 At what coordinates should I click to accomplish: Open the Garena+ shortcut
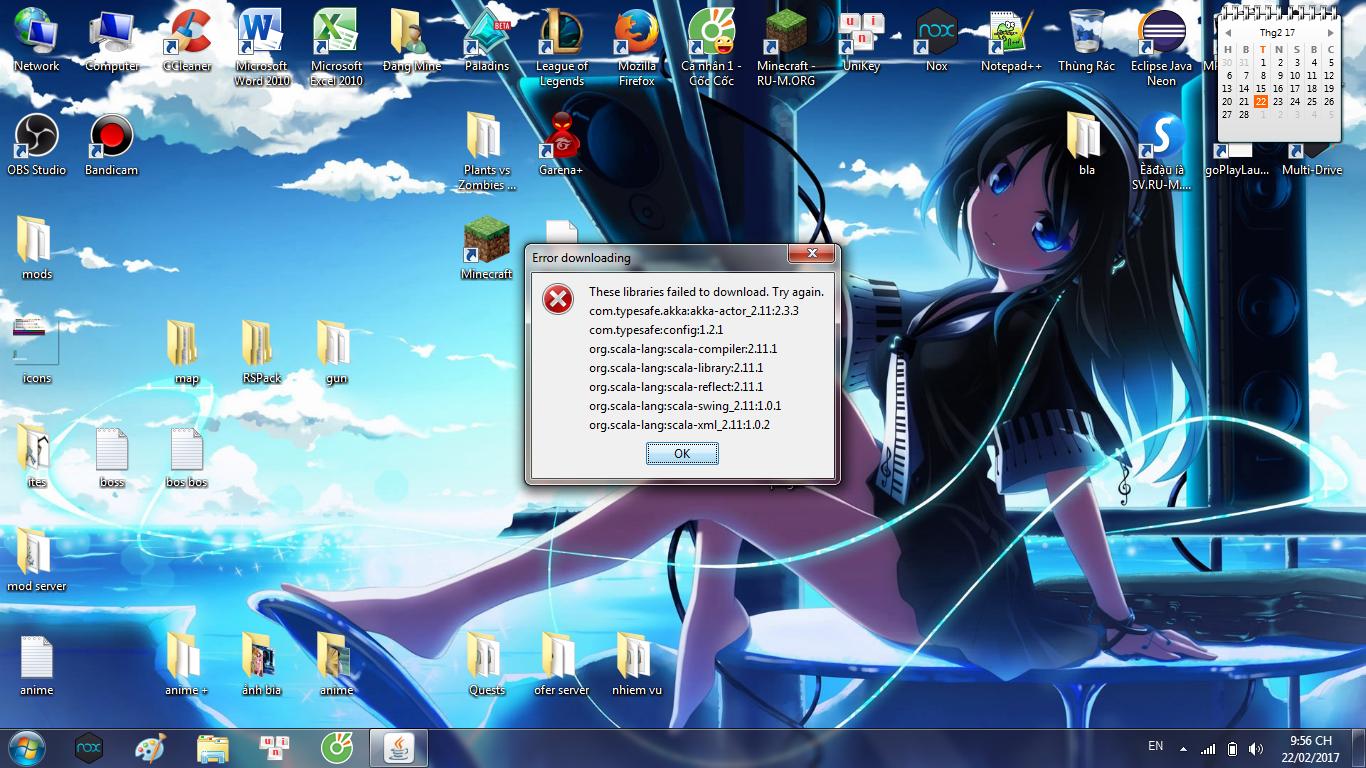(x=562, y=145)
